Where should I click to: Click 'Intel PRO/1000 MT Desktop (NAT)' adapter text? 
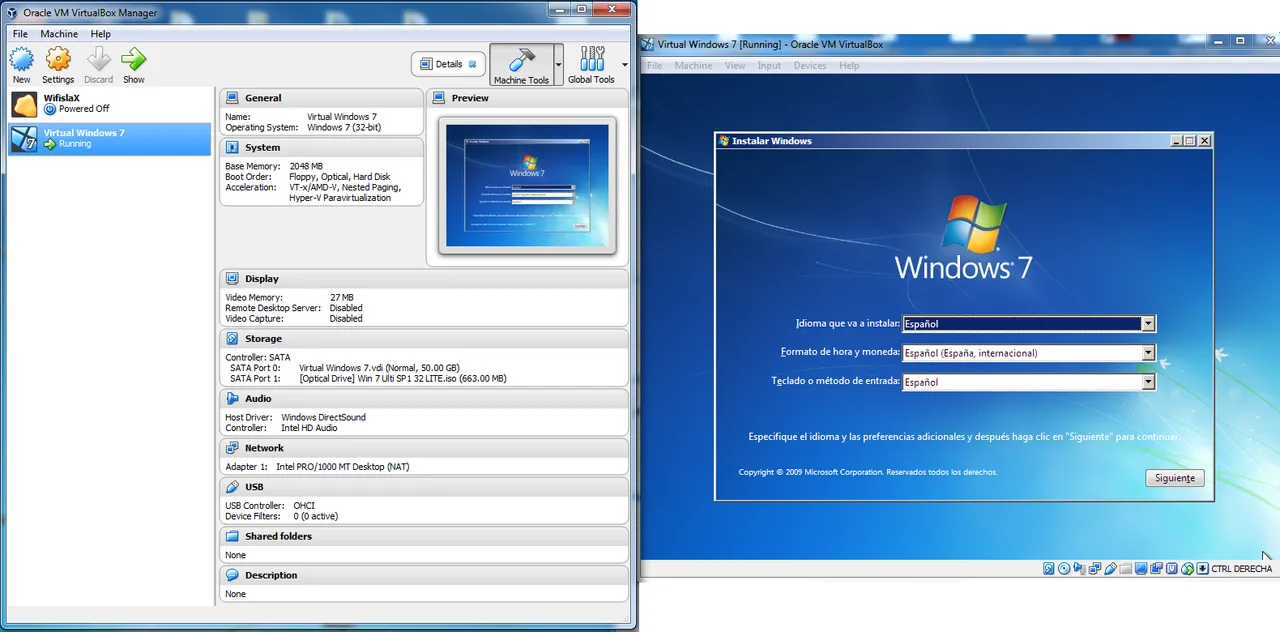pos(343,467)
